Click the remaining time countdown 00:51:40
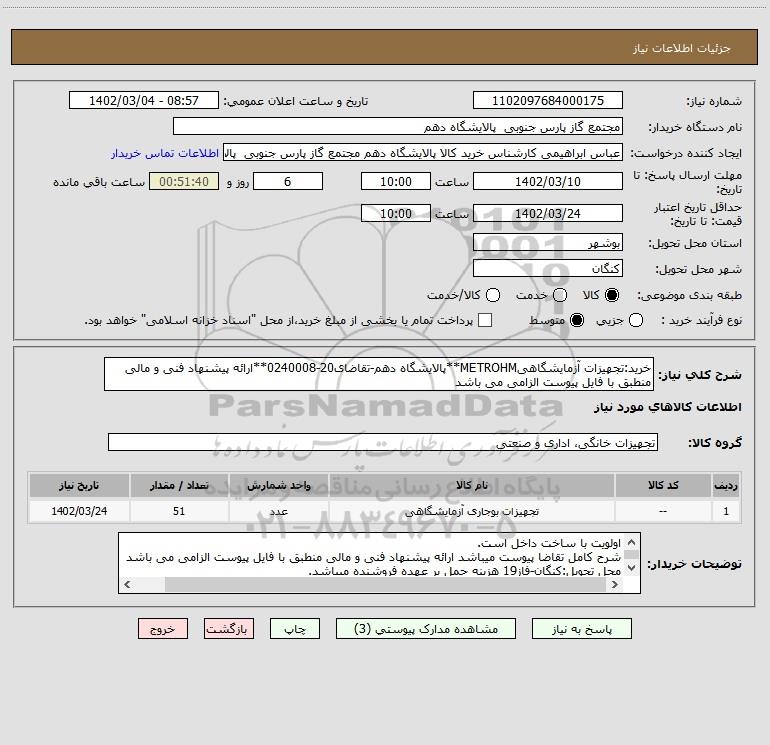Image resolution: width=770 pixels, height=745 pixels. click(184, 181)
